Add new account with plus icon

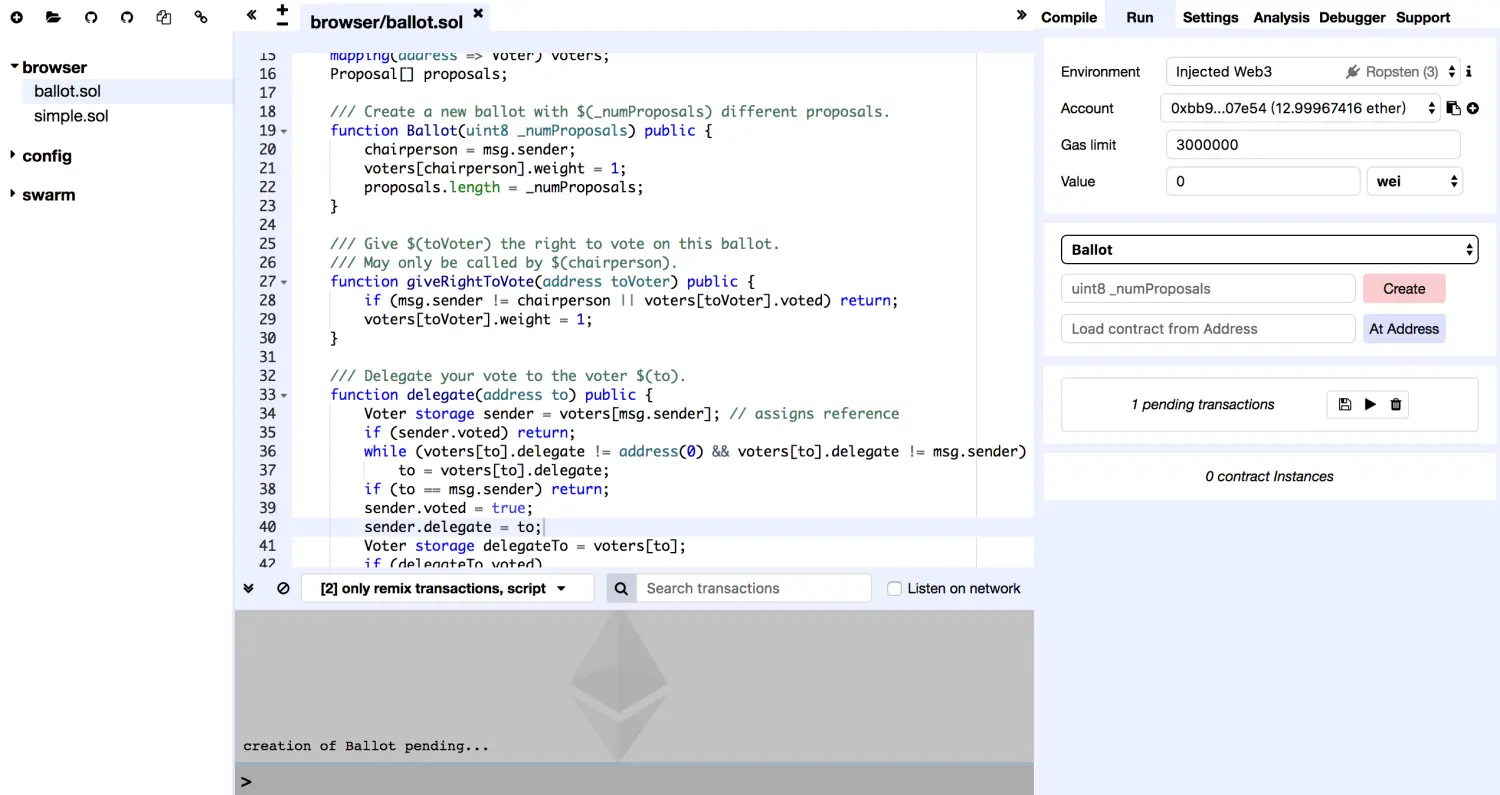[1473, 108]
